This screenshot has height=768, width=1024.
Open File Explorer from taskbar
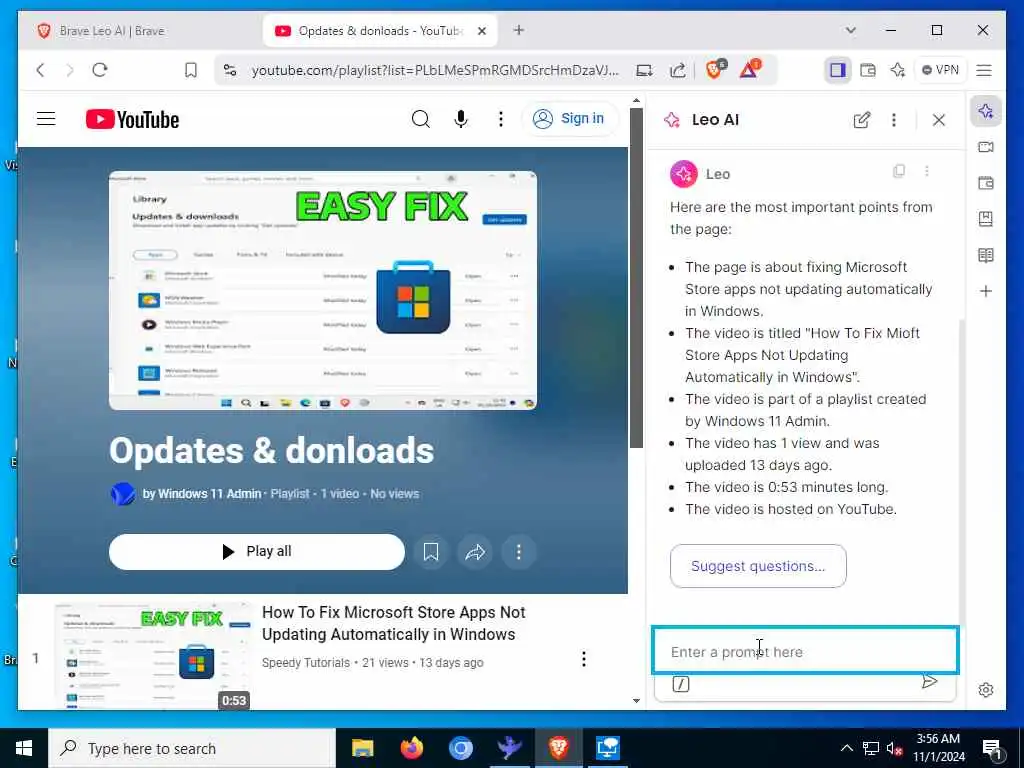pyautogui.click(x=362, y=748)
